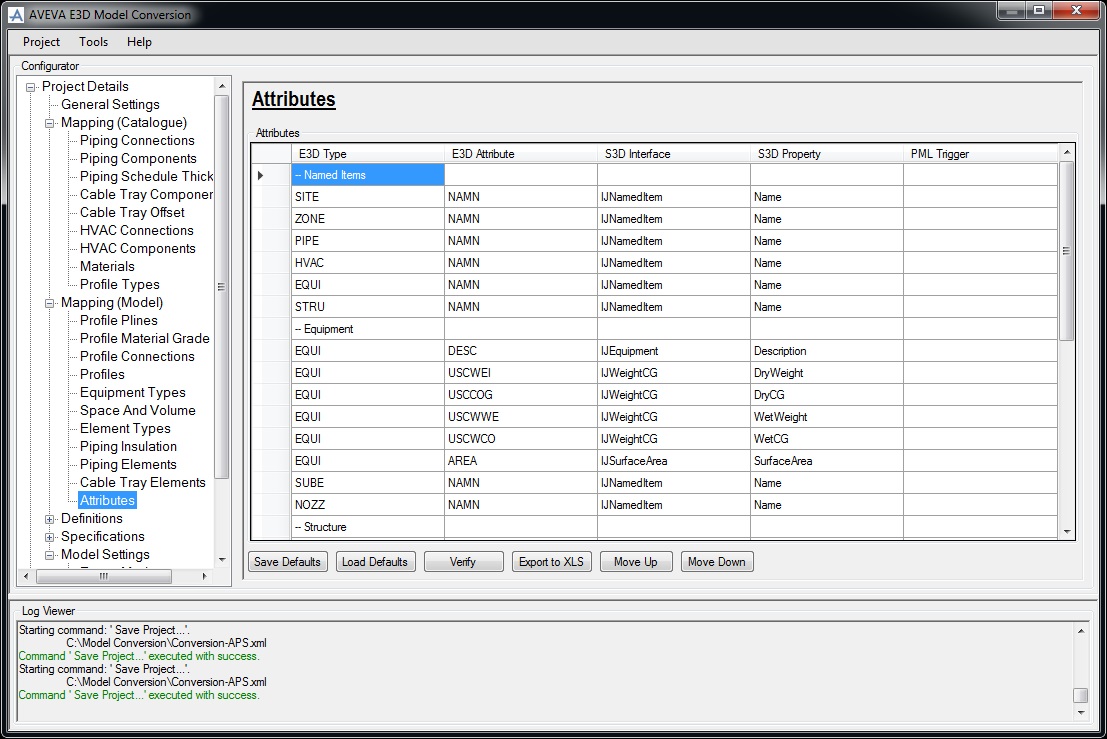
Task: Select the highlighted Attributes tree item
Action: (x=107, y=500)
